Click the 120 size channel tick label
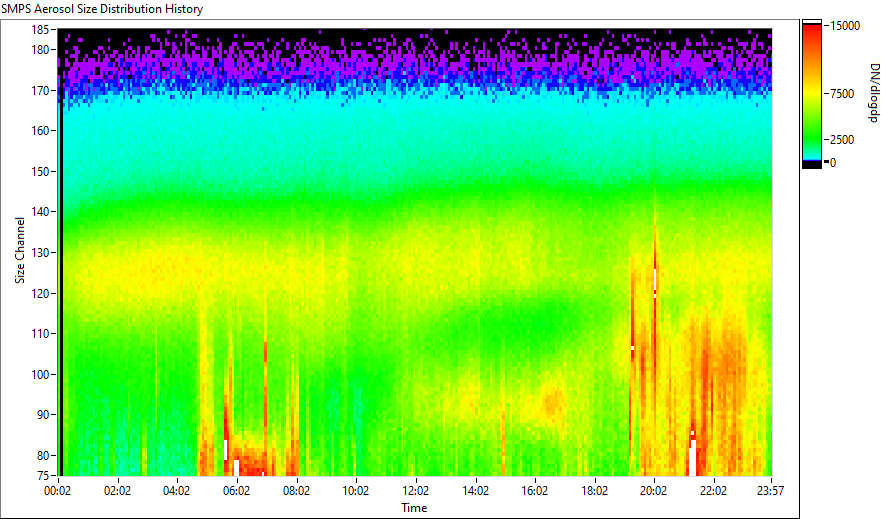This screenshot has width=884, height=519. (x=40, y=294)
